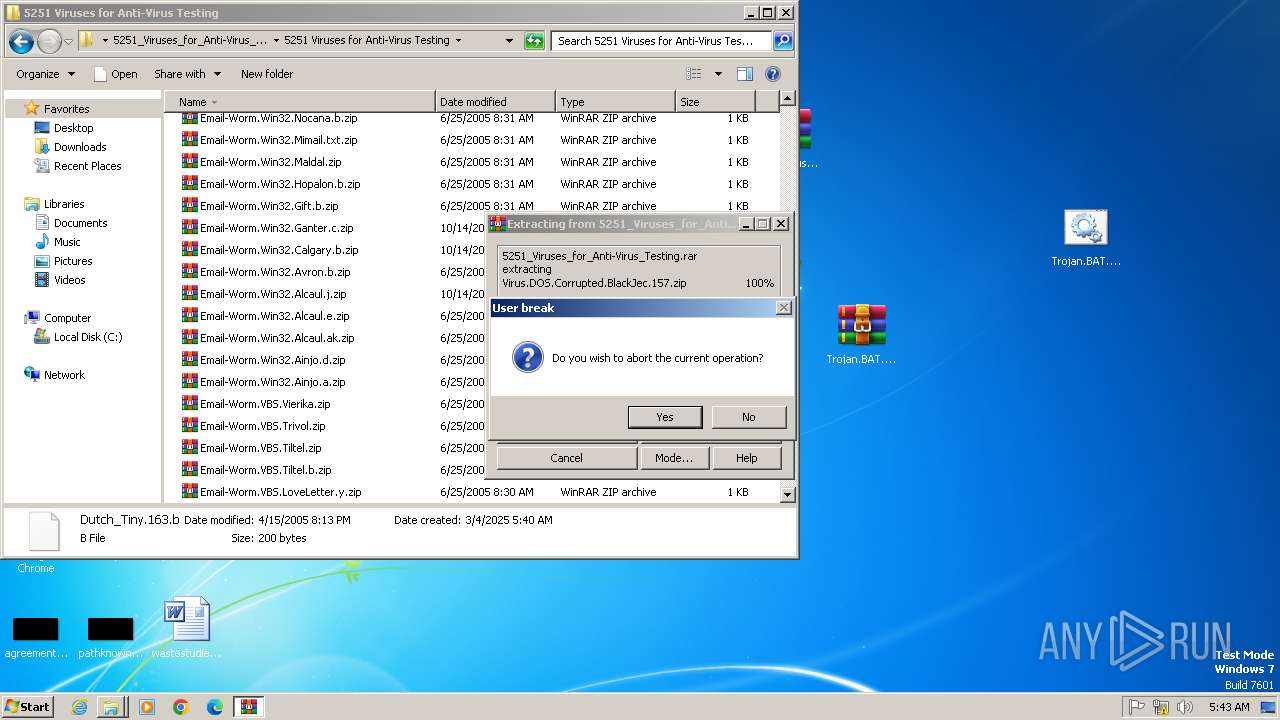Select Local Disk (C:) in navigation pane
The width and height of the screenshot is (1280, 720).
click(88, 337)
